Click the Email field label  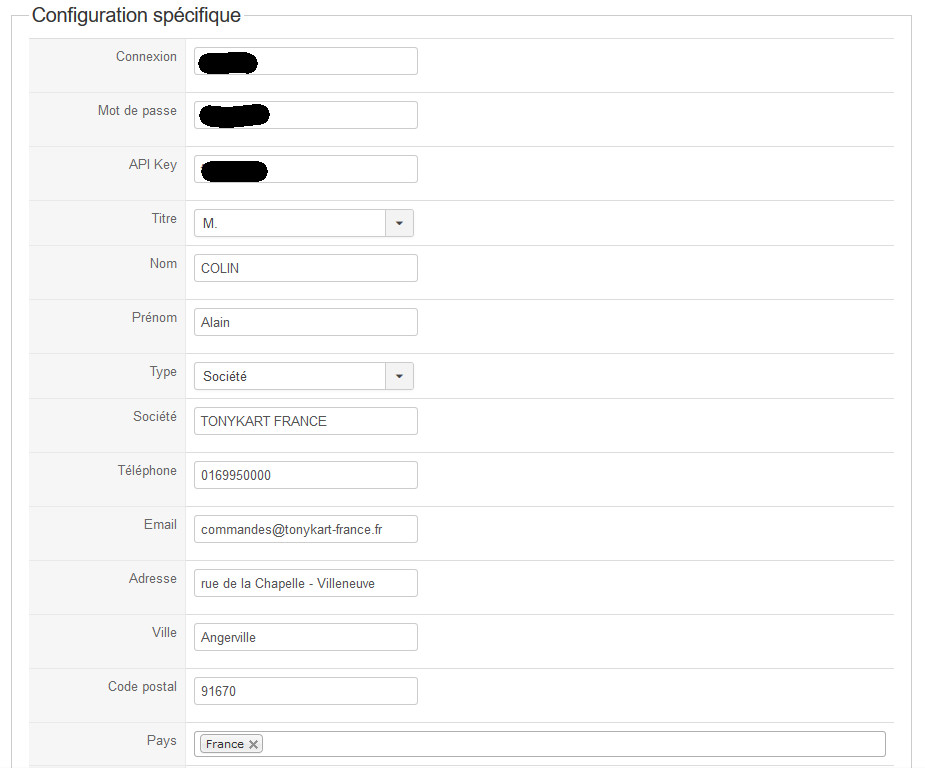pyautogui.click(x=160, y=524)
